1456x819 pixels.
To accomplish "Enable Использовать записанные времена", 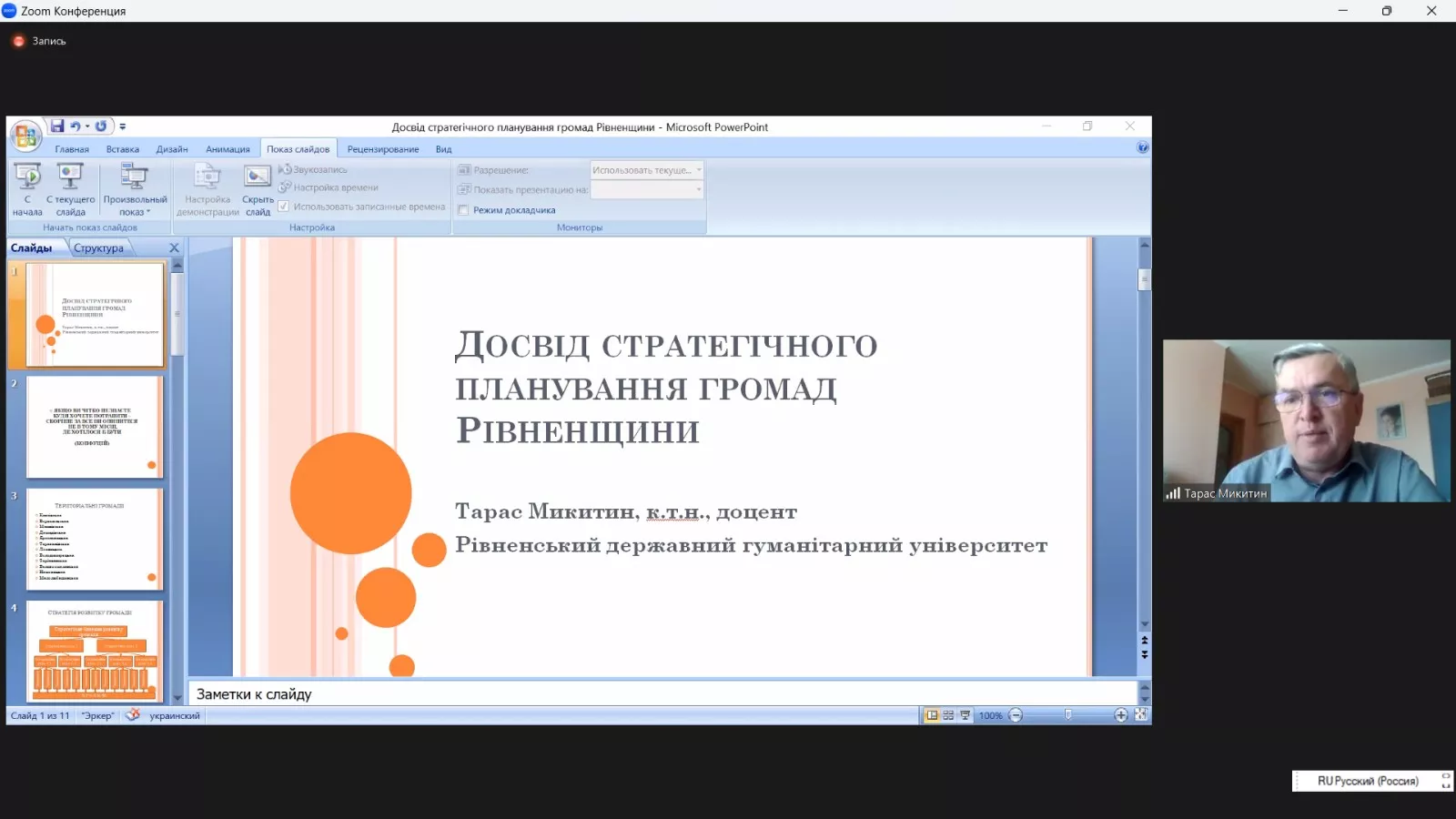I will pyautogui.click(x=285, y=207).
